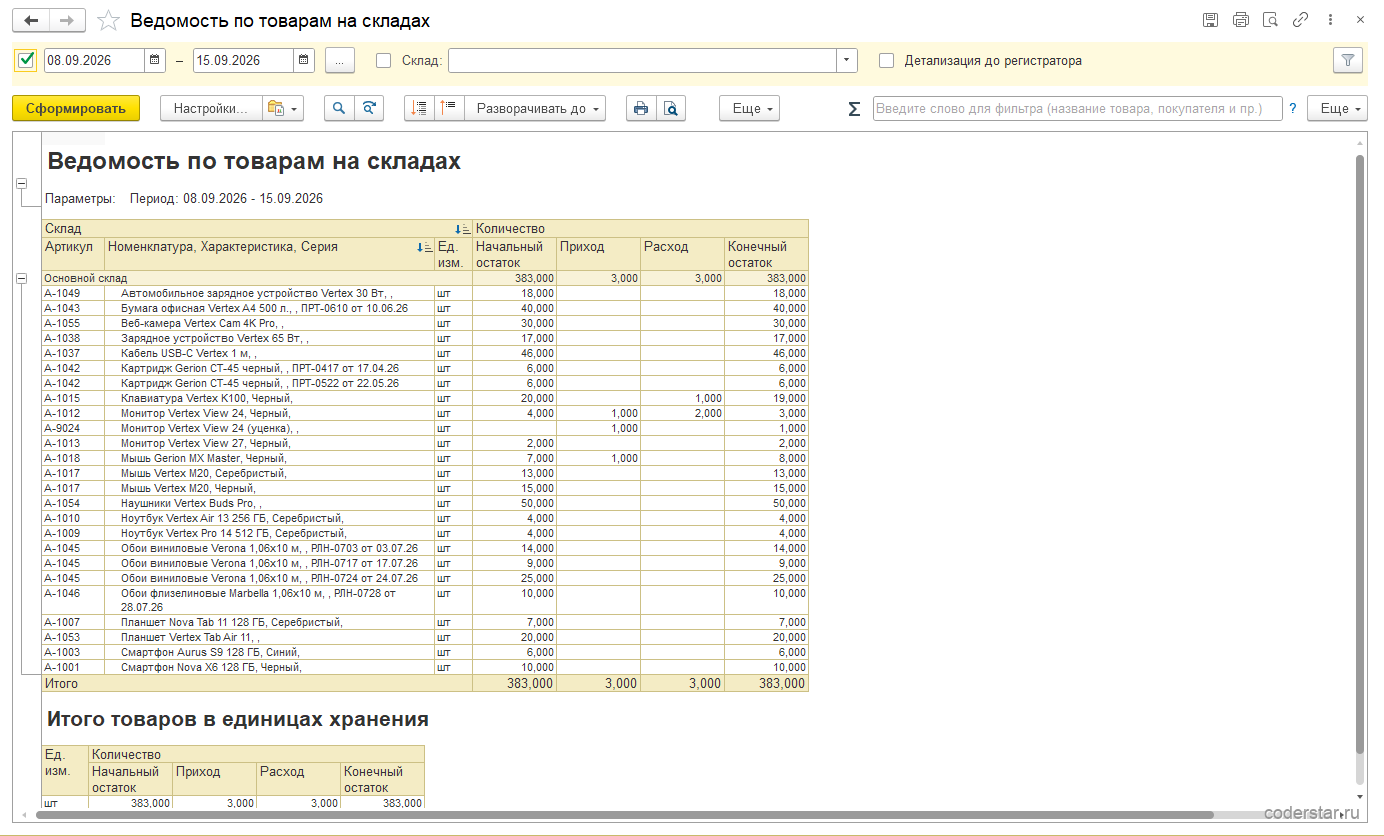The image size is (1384, 836).
Task: Click the start date field 08.09.2026
Action: (94, 60)
